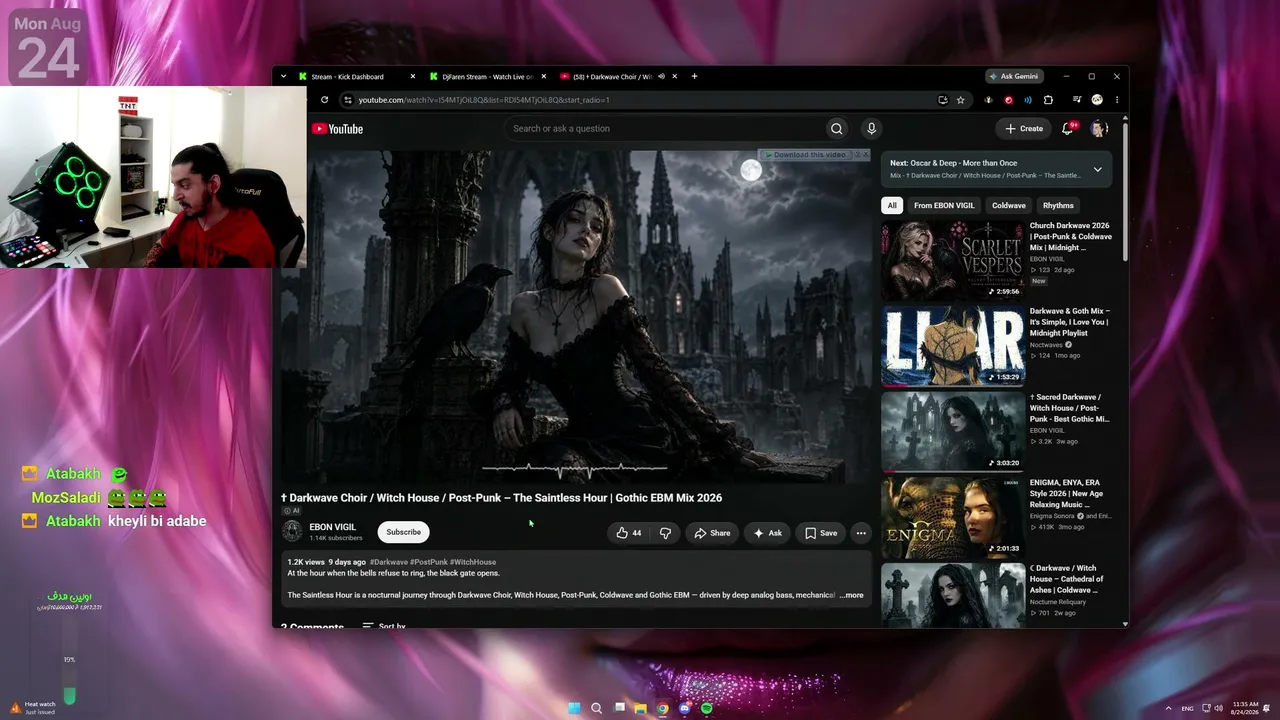The width and height of the screenshot is (1280, 720).
Task: Reload the page in Chrome
Action: tap(324, 100)
